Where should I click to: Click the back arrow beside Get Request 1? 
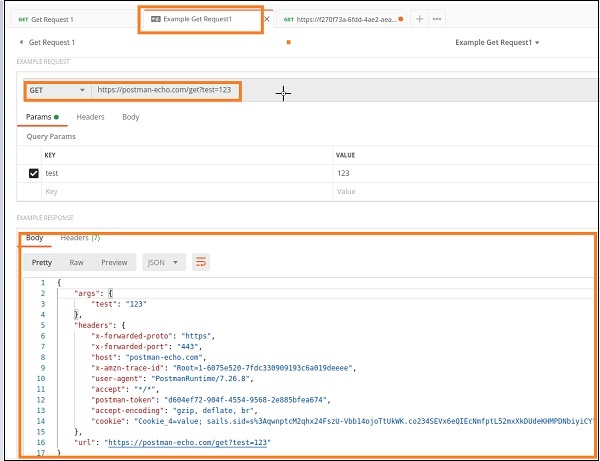[x=21, y=43]
